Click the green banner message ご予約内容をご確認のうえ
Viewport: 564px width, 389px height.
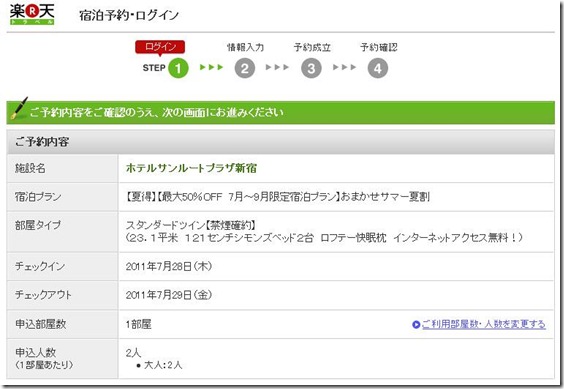156,112
